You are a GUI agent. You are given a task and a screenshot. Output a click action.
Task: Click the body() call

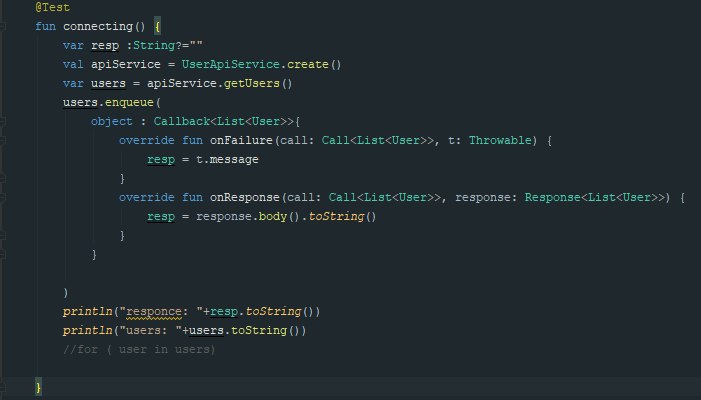(x=279, y=217)
